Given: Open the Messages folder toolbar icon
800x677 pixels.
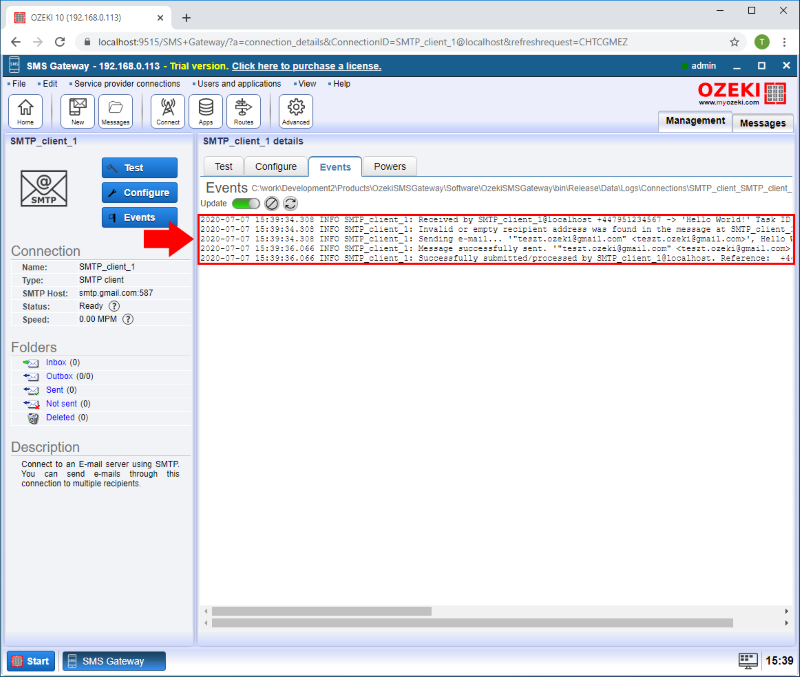Looking at the screenshot, I should (115, 111).
